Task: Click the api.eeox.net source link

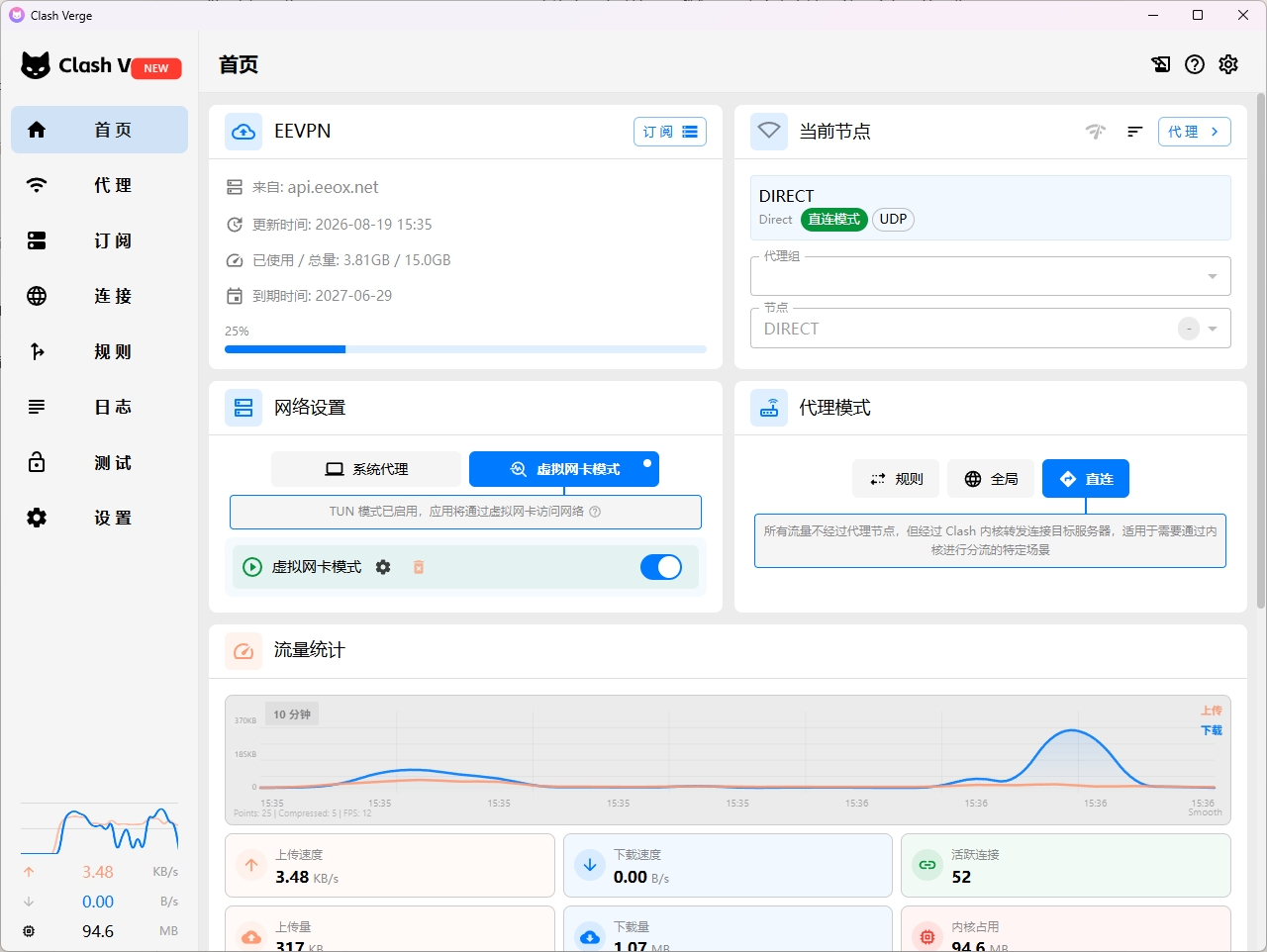Action: 333,187
